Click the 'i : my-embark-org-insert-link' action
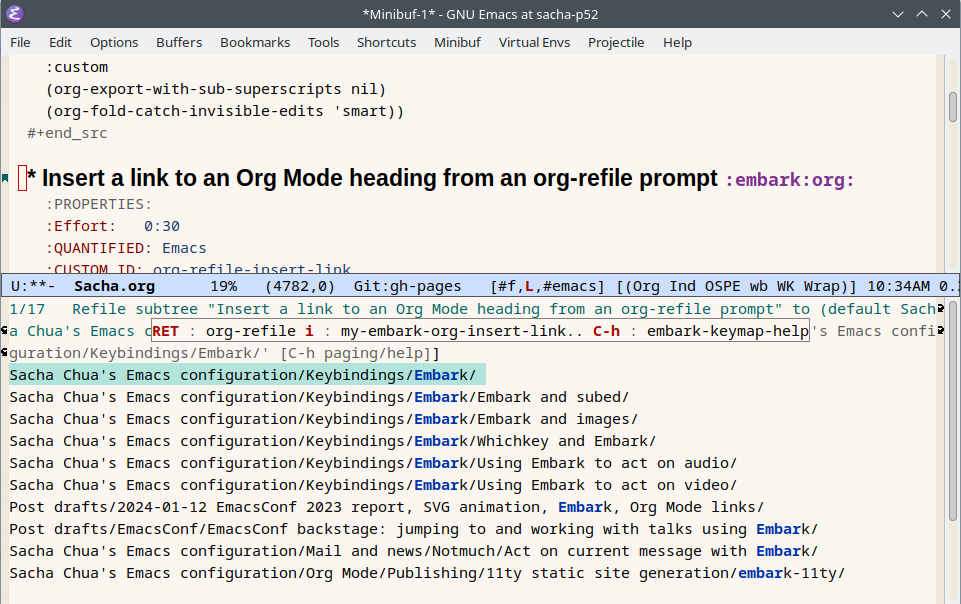Screen dimensions: 961x604 pos(444,331)
